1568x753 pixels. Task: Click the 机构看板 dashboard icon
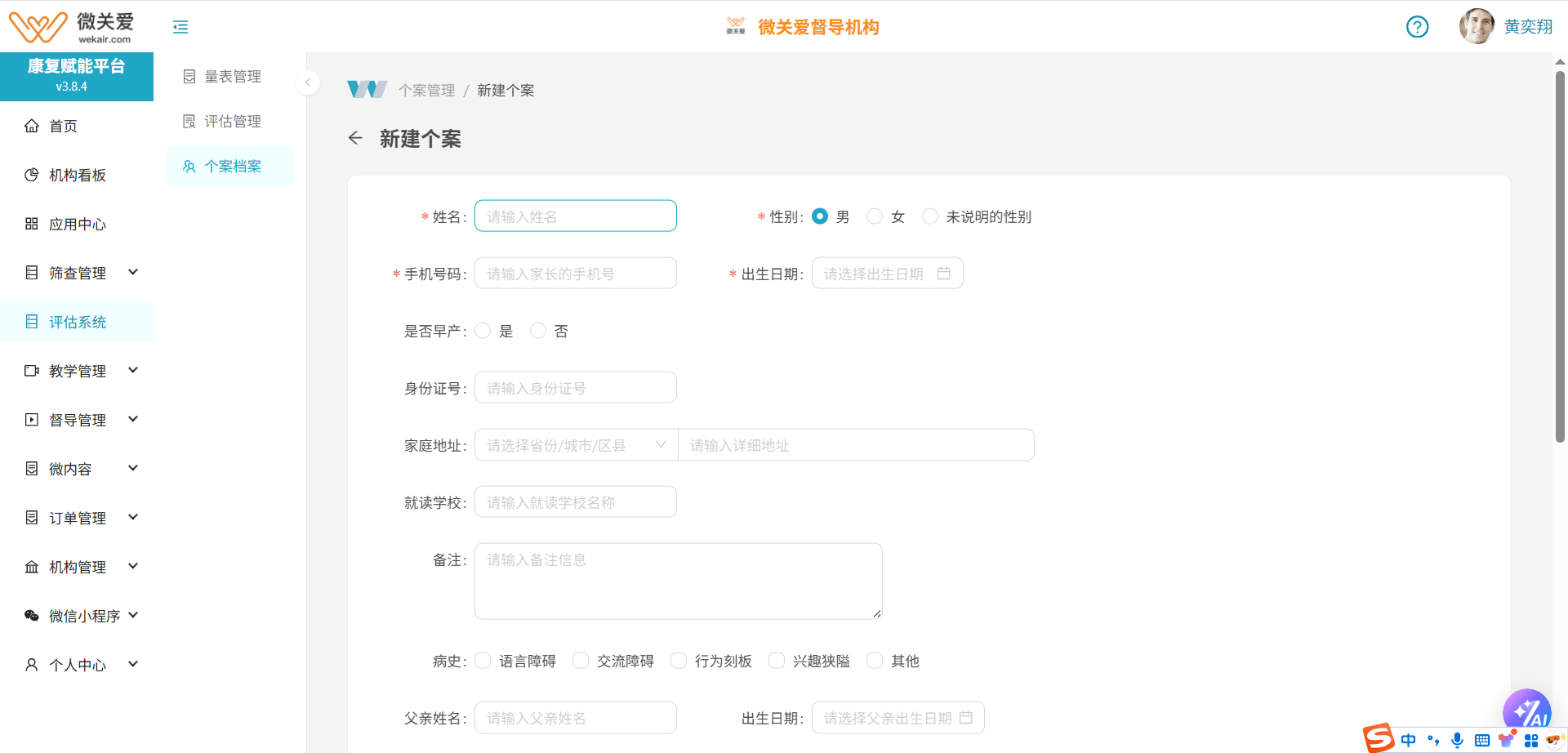click(x=31, y=174)
